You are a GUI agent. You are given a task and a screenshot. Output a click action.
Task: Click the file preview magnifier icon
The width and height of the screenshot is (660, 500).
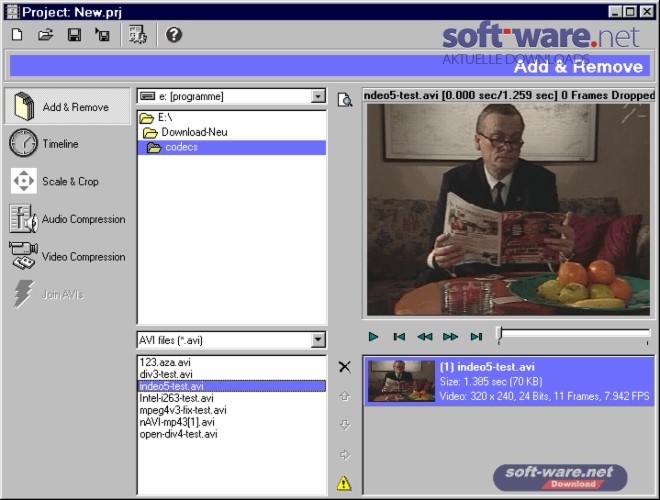coord(345,100)
